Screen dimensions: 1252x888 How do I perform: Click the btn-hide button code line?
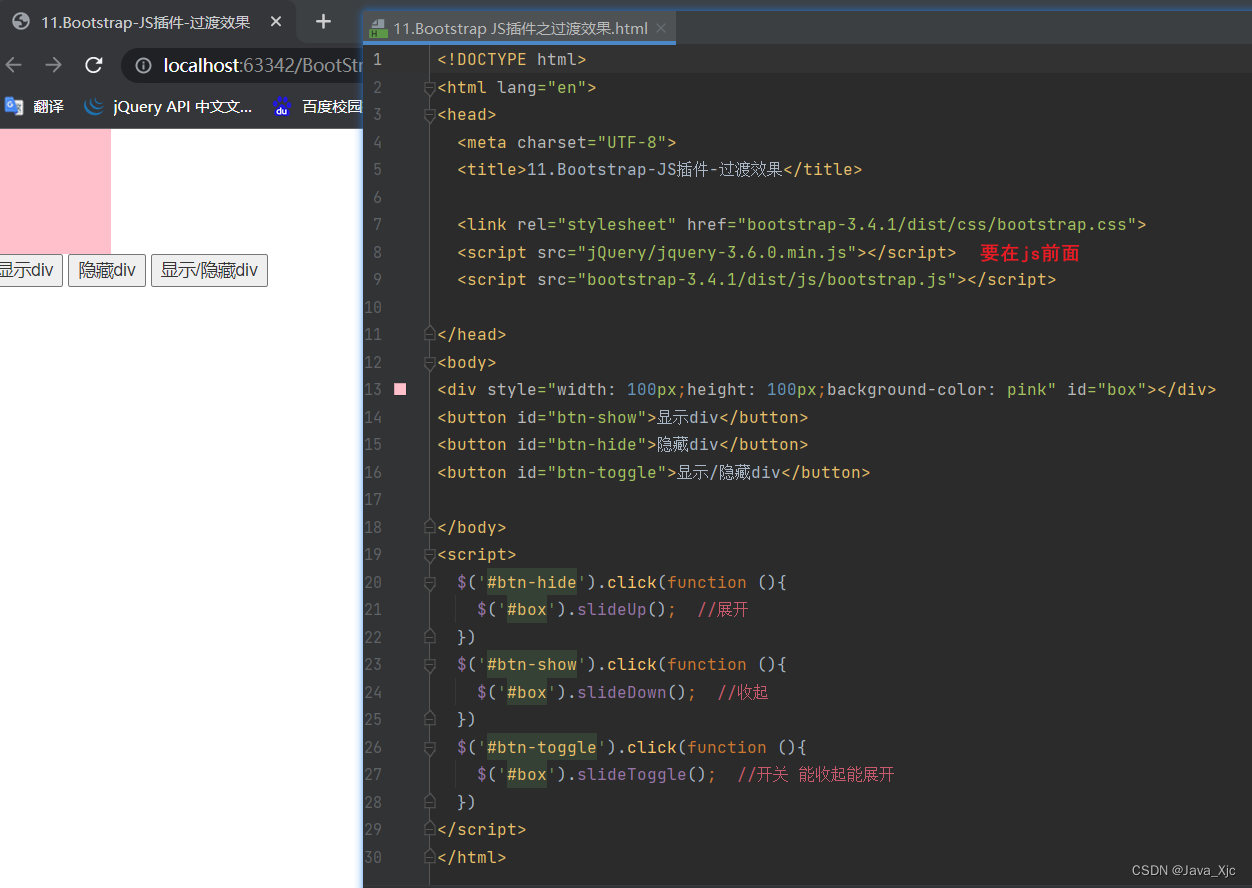(622, 445)
